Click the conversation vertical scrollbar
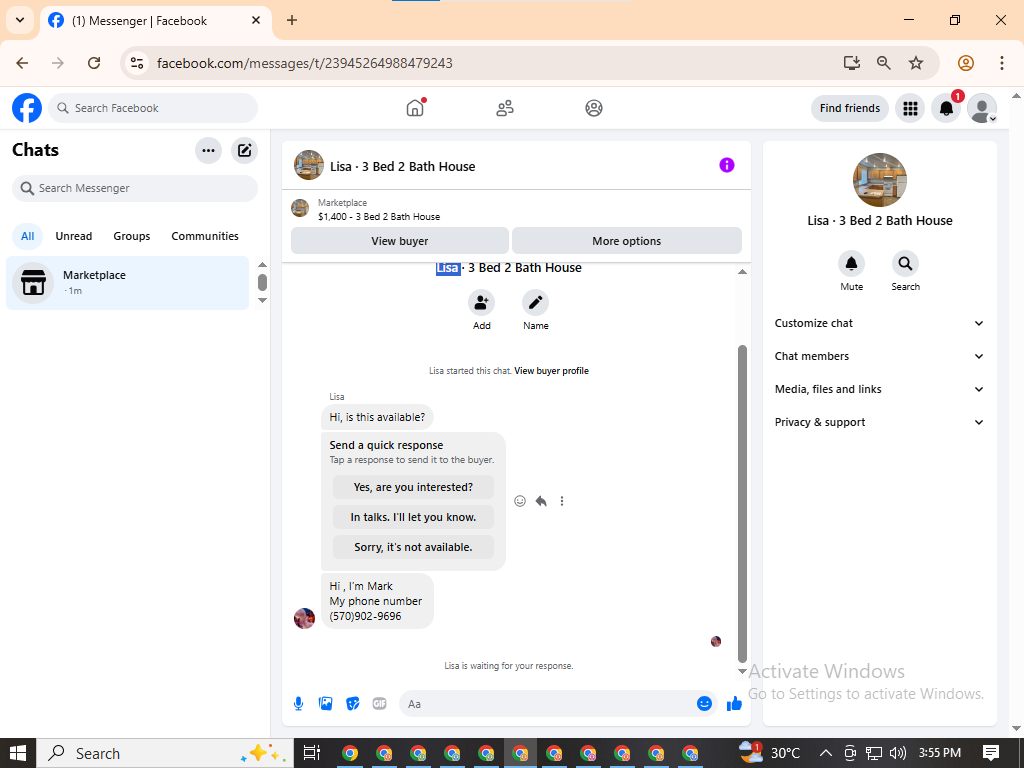1024x768 pixels. point(742,503)
